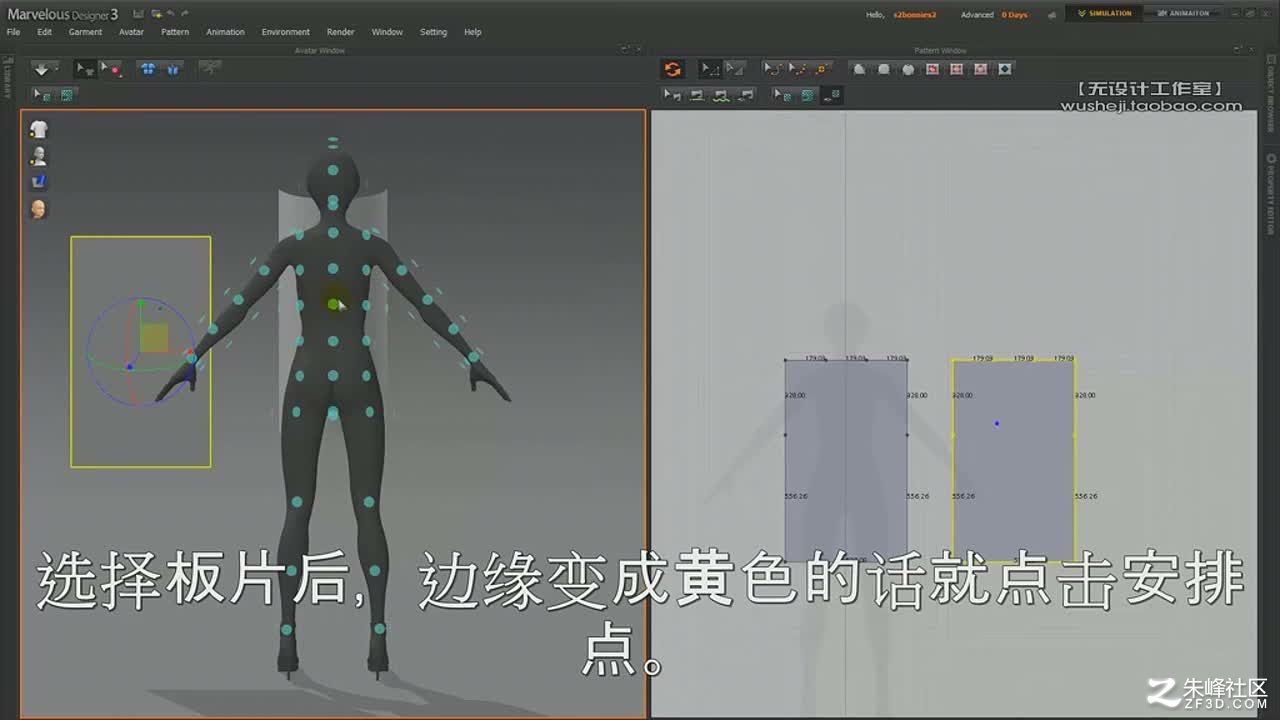This screenshot has height=720, width=1280.
Task: Open the Avatar menu
Action: [x=131, y=32]
